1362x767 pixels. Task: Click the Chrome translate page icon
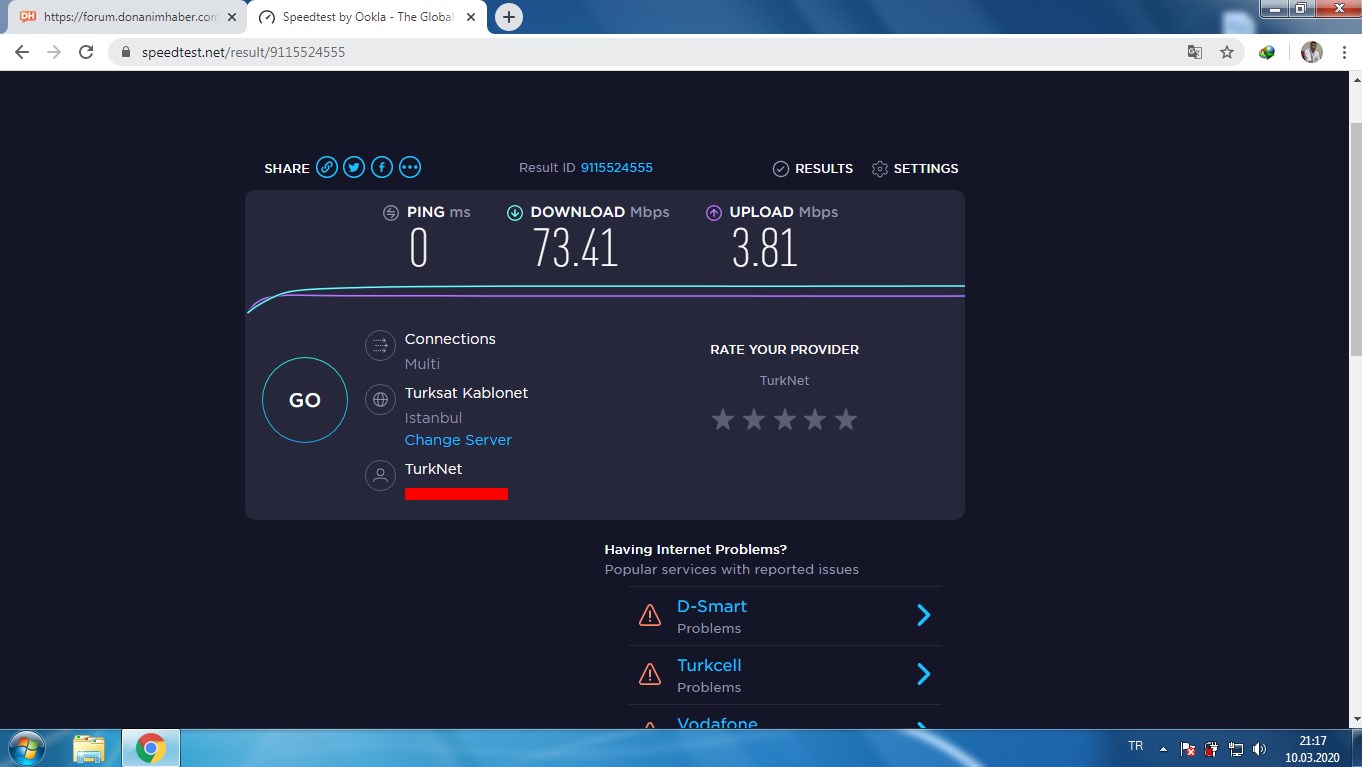click(x=1194, y=52)
